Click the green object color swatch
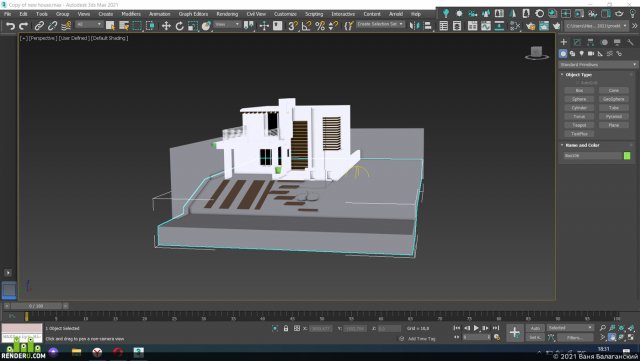This screenshot has height=361, width=640. [x=627, y=156]
